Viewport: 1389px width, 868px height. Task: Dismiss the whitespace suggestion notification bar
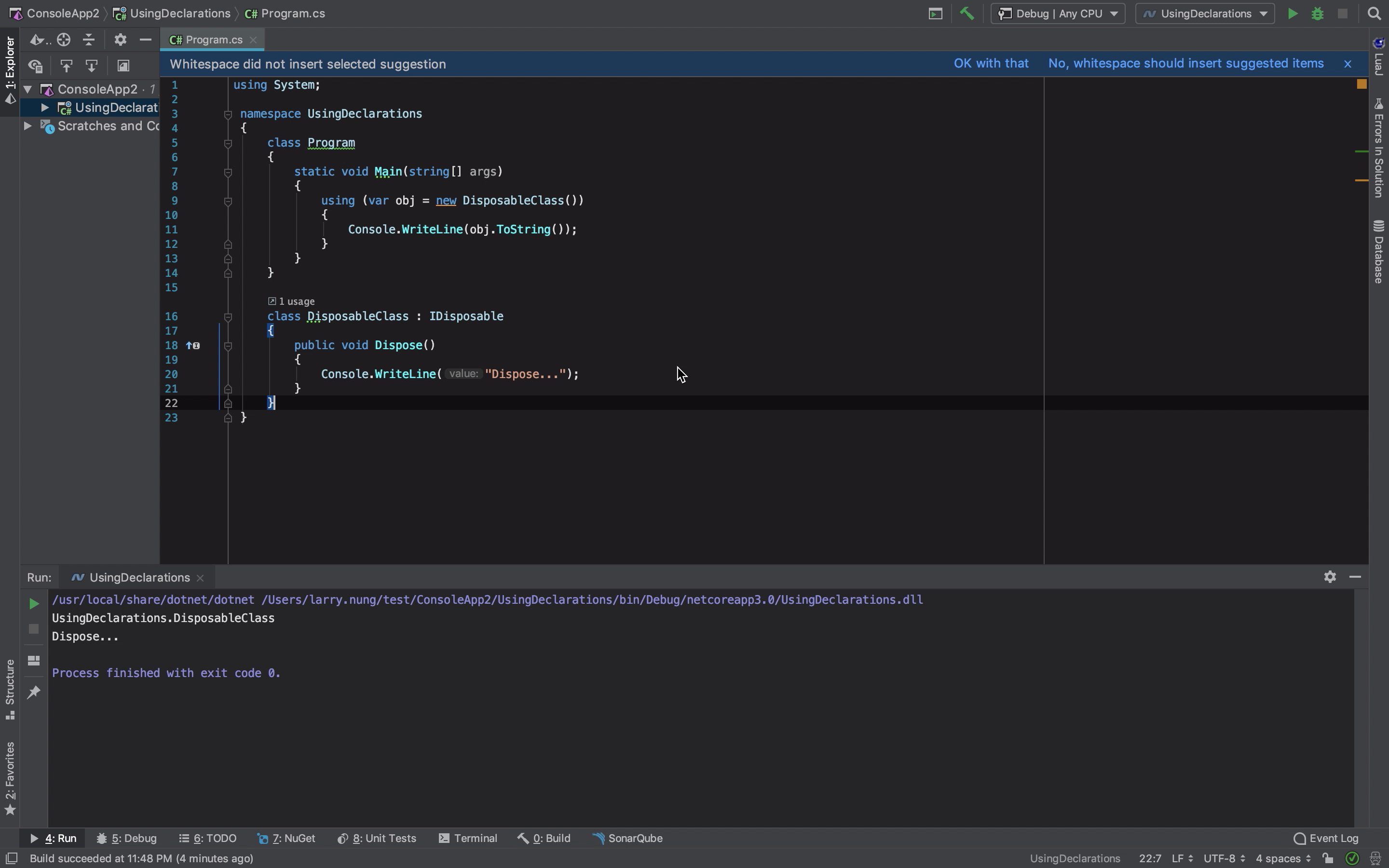pos(1348,64)
